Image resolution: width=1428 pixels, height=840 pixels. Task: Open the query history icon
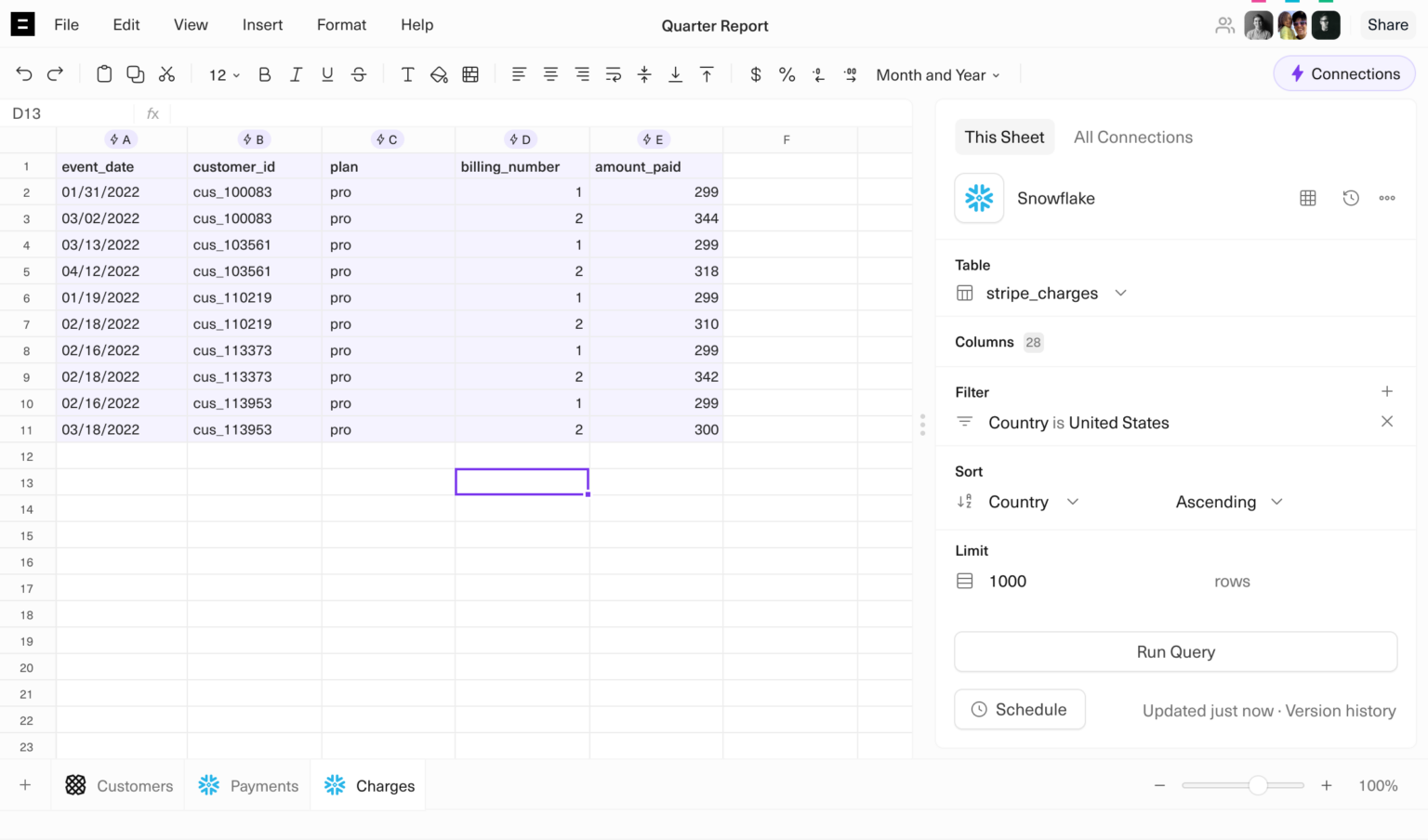1350,198
